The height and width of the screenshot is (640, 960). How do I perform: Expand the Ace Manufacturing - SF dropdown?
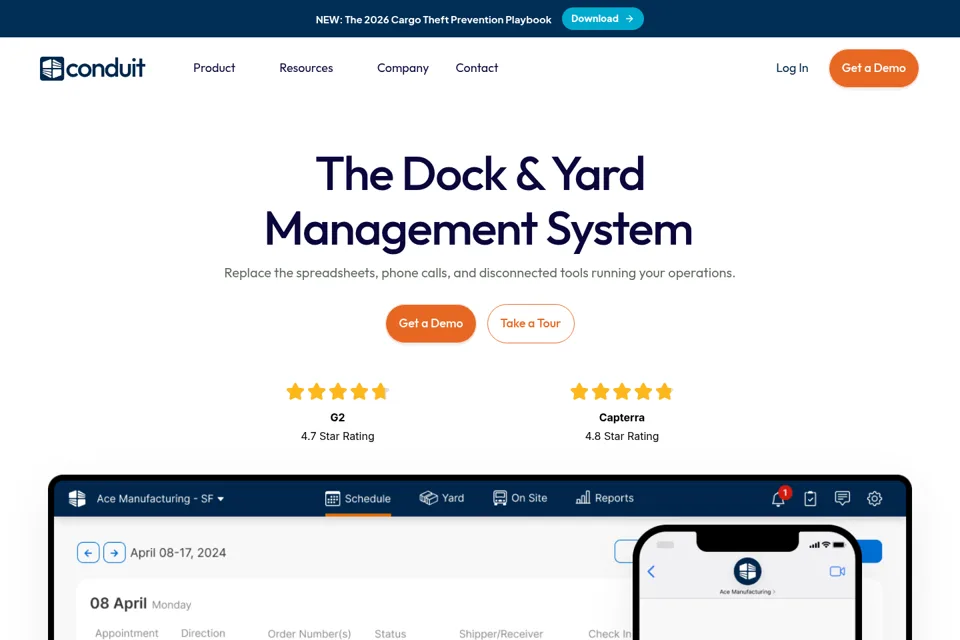pos(160,499)
